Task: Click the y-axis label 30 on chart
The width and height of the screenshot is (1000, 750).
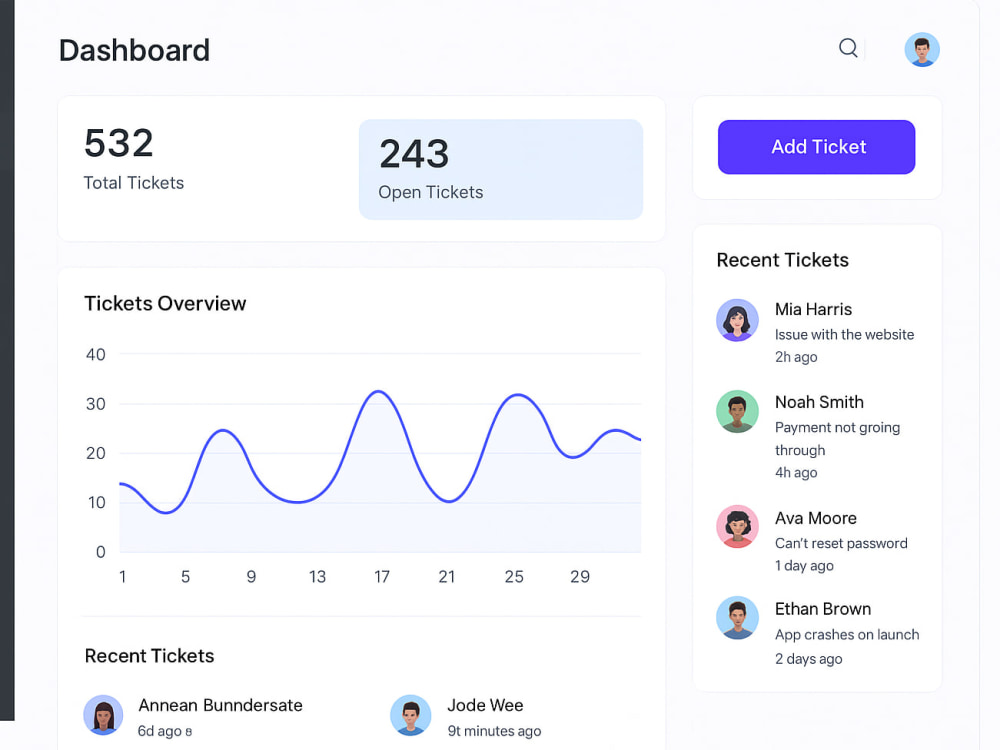Action: [x=96, y=404]
